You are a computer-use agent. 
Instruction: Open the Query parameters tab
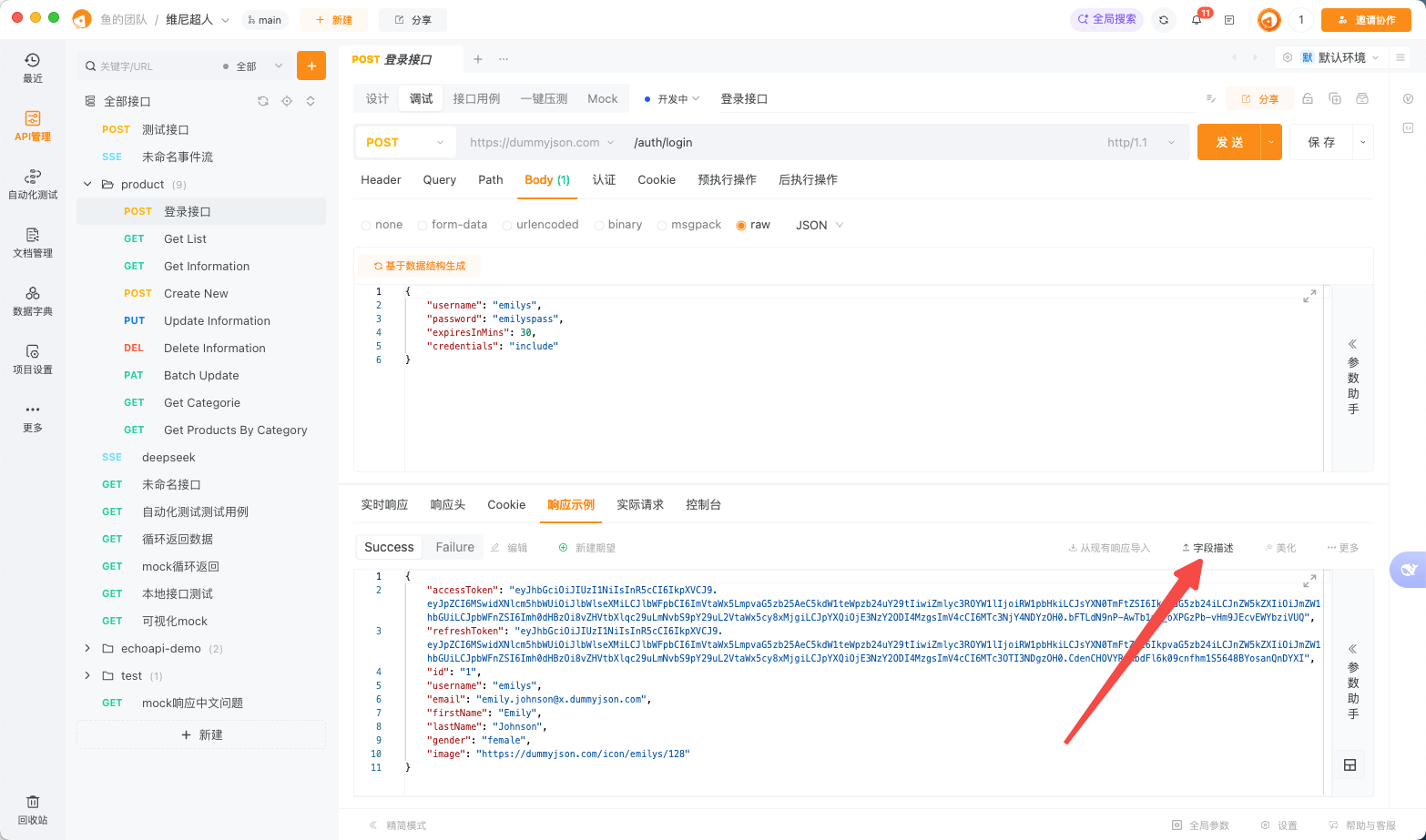point(440,179)
